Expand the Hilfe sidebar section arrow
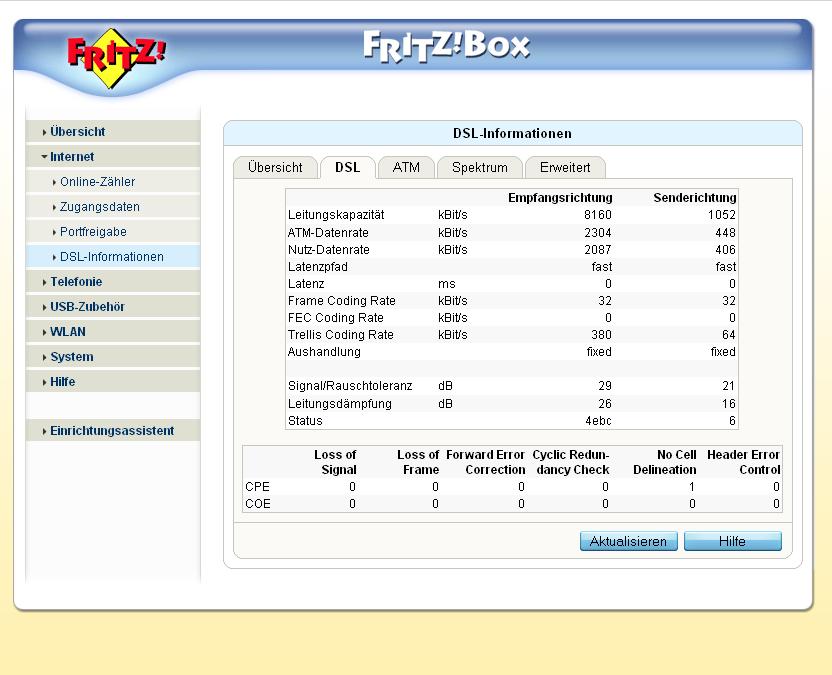Screen dimensions: 832x675 click(45, 382)
